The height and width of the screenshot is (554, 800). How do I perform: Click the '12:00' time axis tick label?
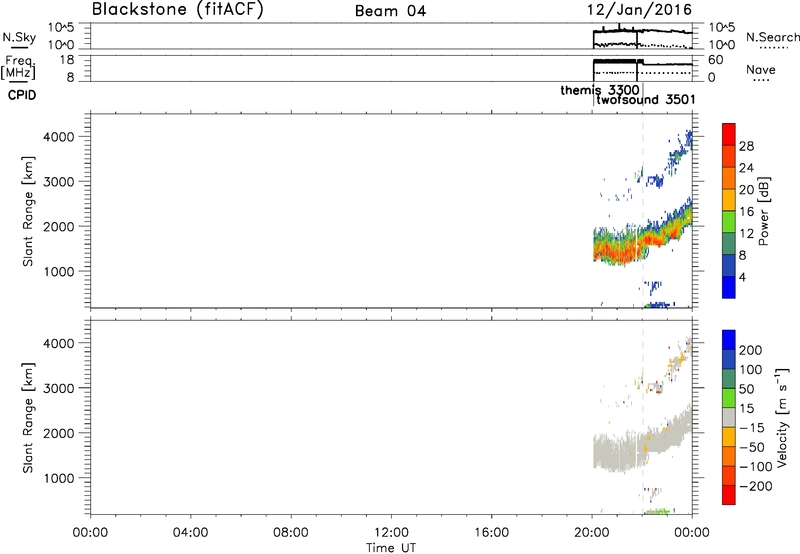click(391, 533)
